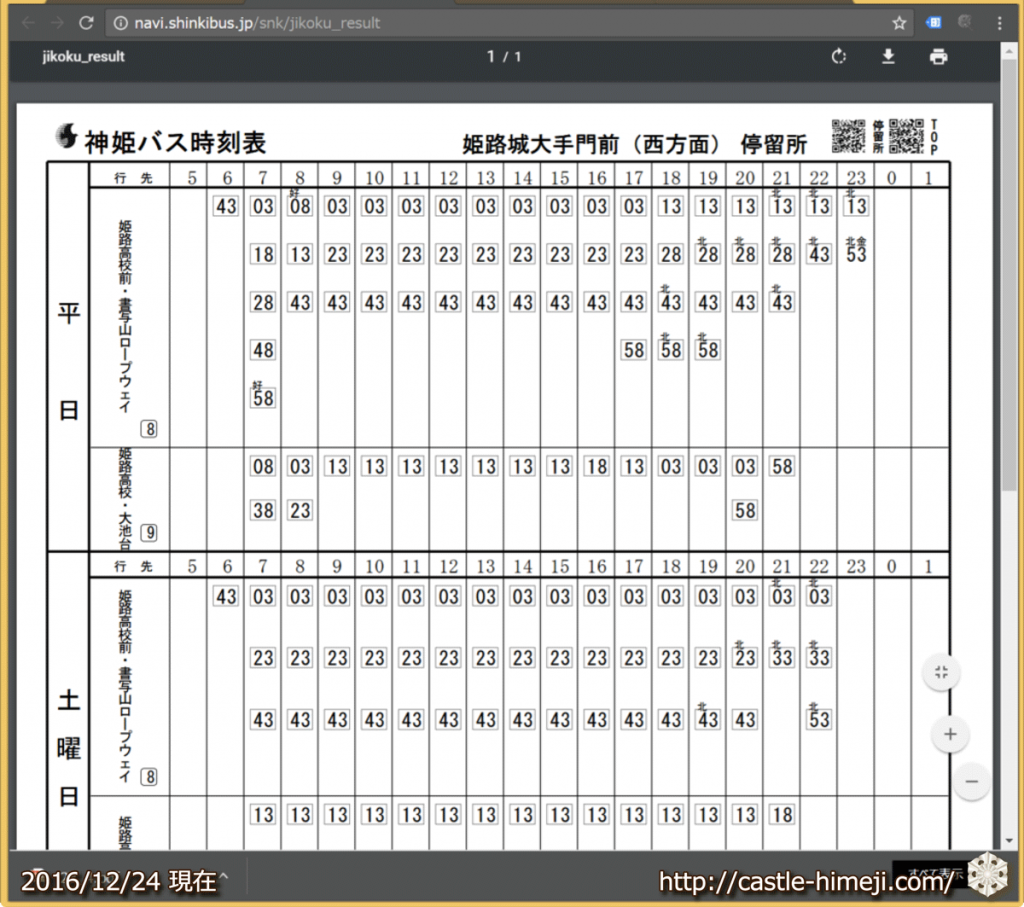View site information via the info icon
1024x907 pixels.
point(120,22)
